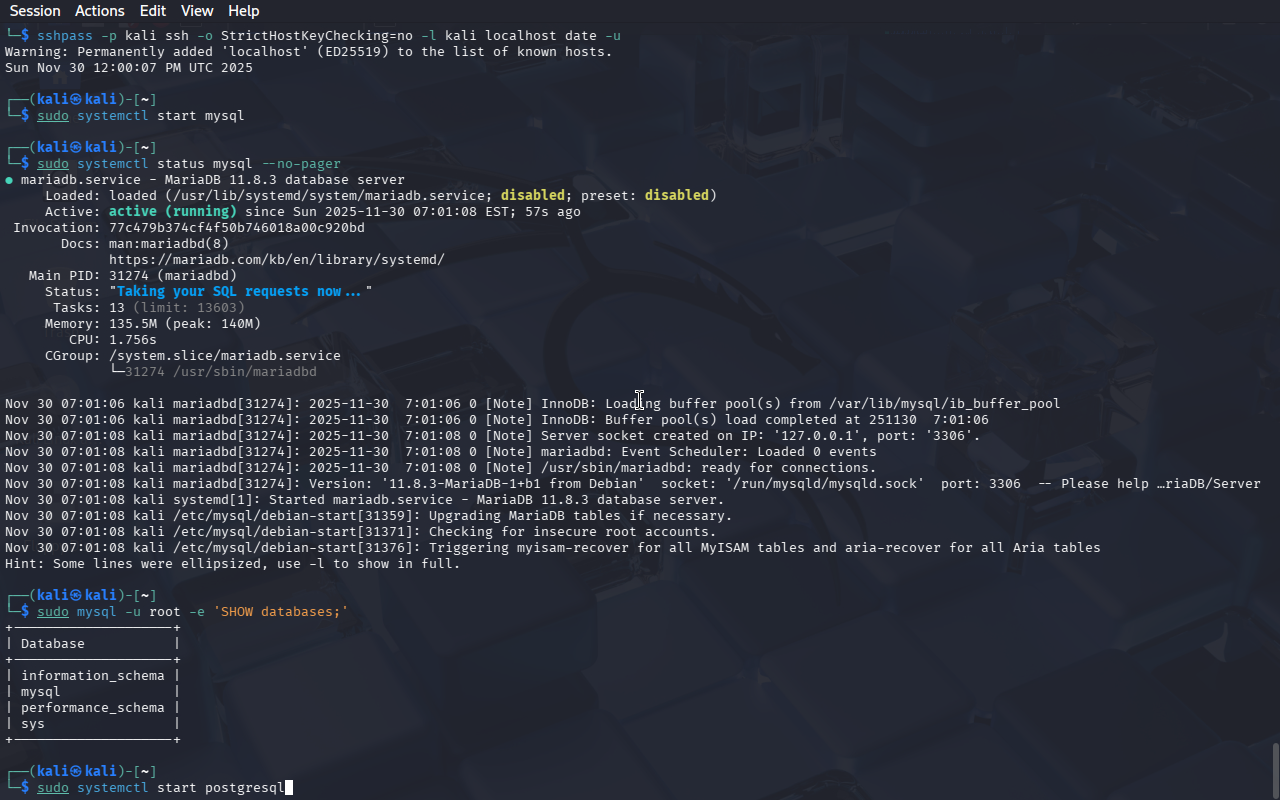
Task: Click the green "active (running)" status text
Action: [172, 212]
